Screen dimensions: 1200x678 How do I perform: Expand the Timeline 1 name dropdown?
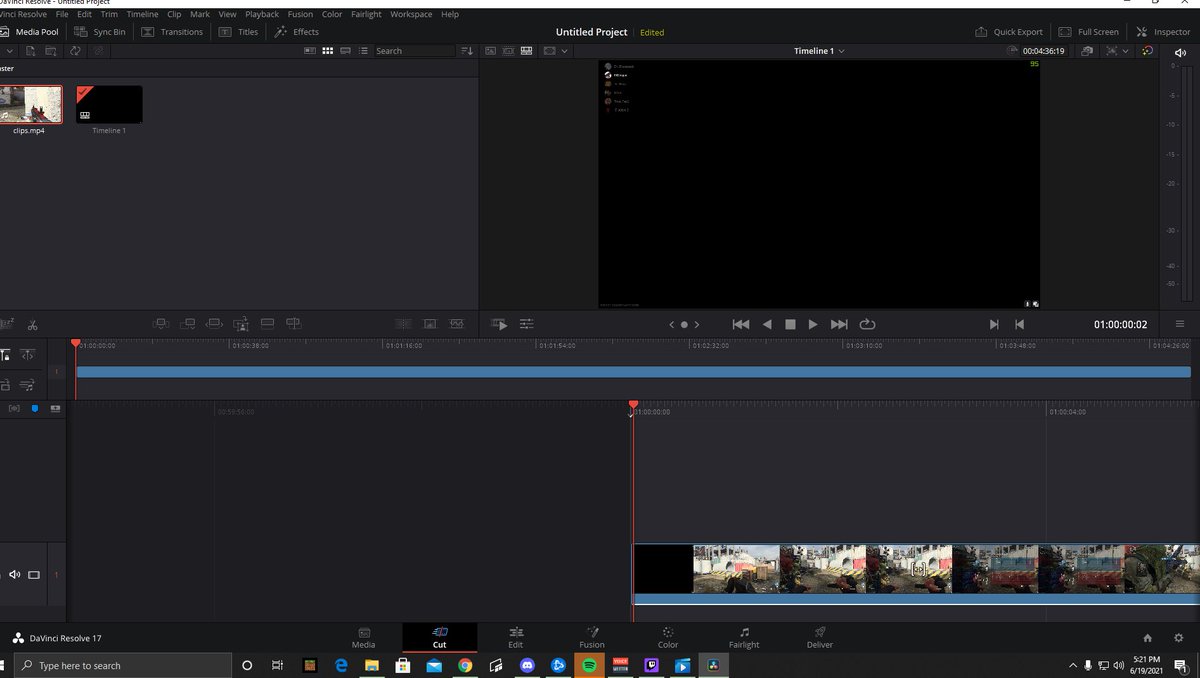842,51
